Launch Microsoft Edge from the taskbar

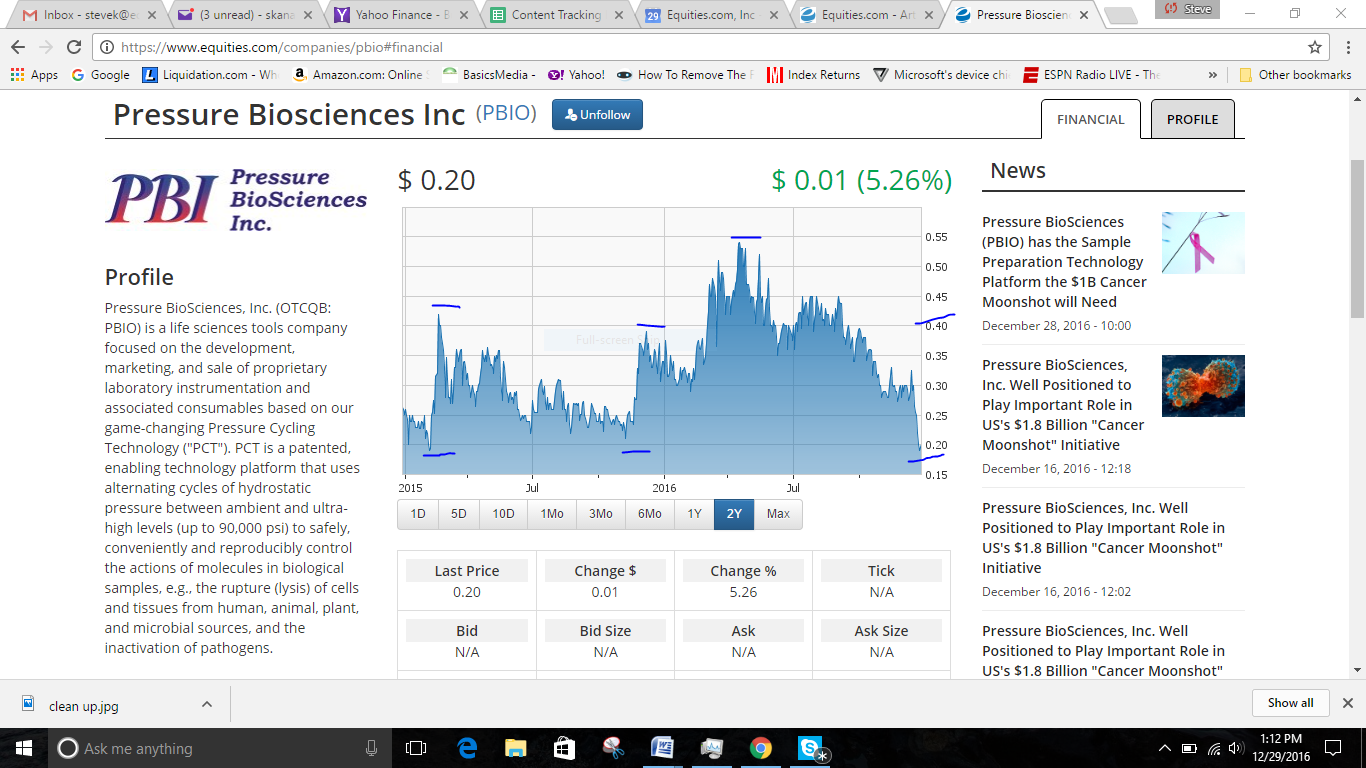pos(467,748)
